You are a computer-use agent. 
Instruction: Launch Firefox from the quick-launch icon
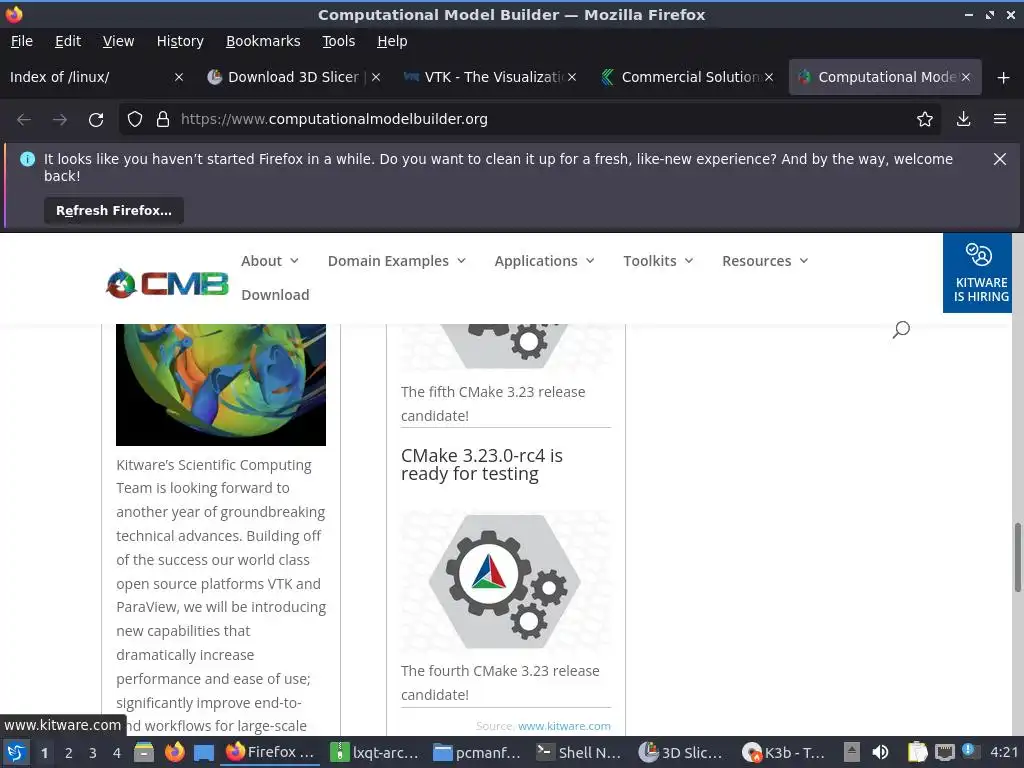pyautogui.click(x=174, y=753)
